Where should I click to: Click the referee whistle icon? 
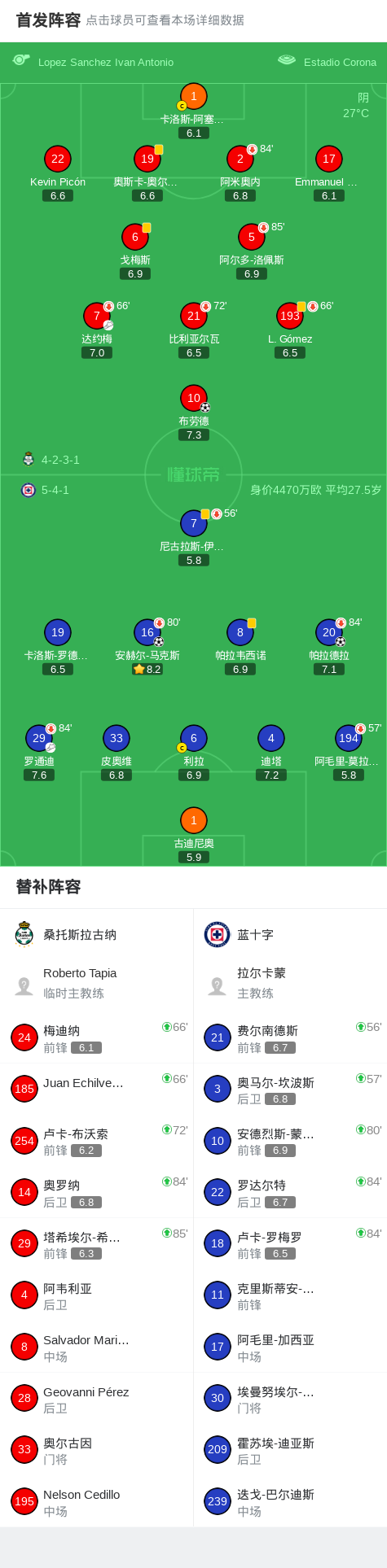pyautogui.click(x=21, y=60)
